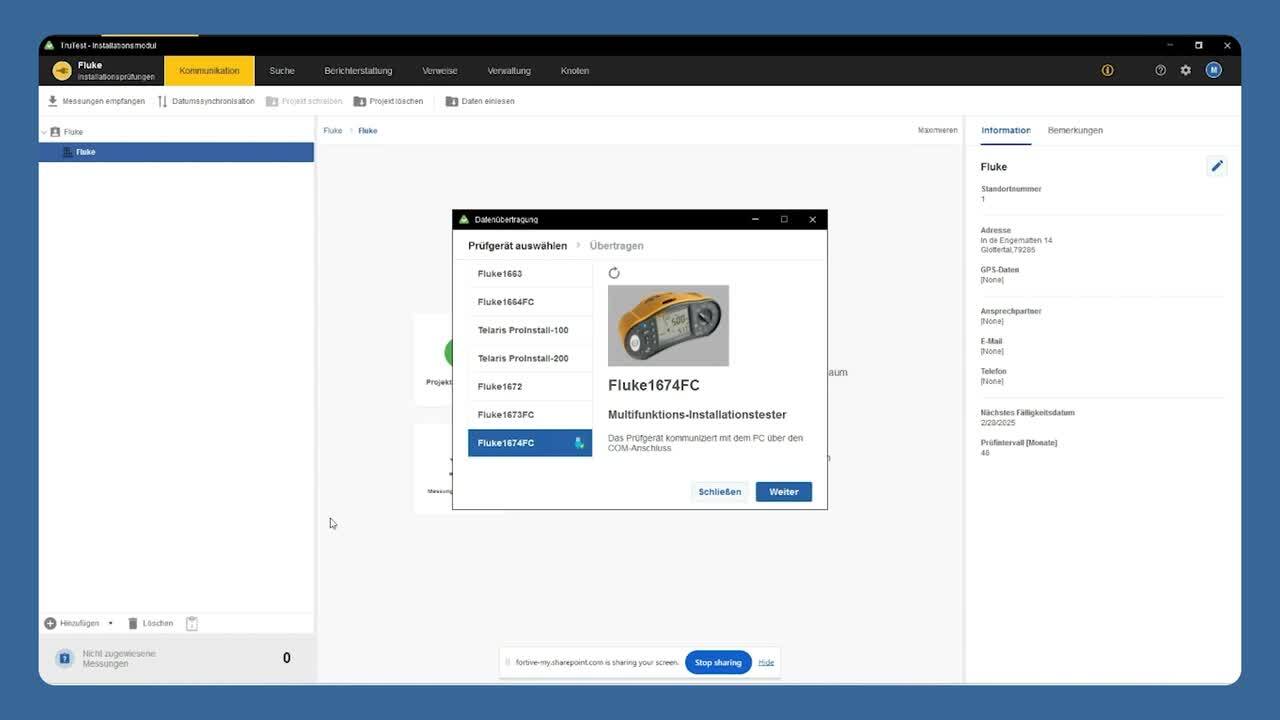Click the Hinzufügen plus icon
Viewport: 1280px width, 720px height.
pyautogui.click(x=50, y=623)
